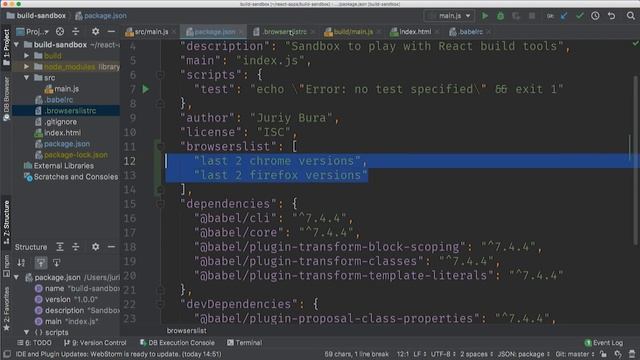Select the package.json editor tab
The width and height of the screenshot is (640, 360).
(214, 31)
